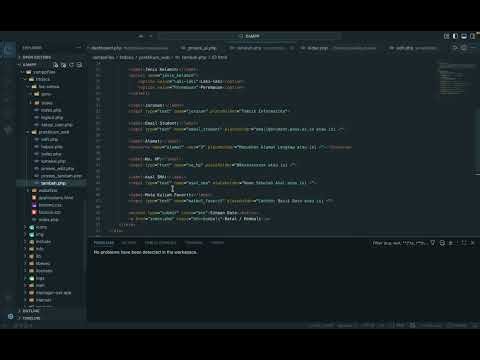The image size is (480, 360).
Task: Collapse all problems in panel
Action: point(442,243)
